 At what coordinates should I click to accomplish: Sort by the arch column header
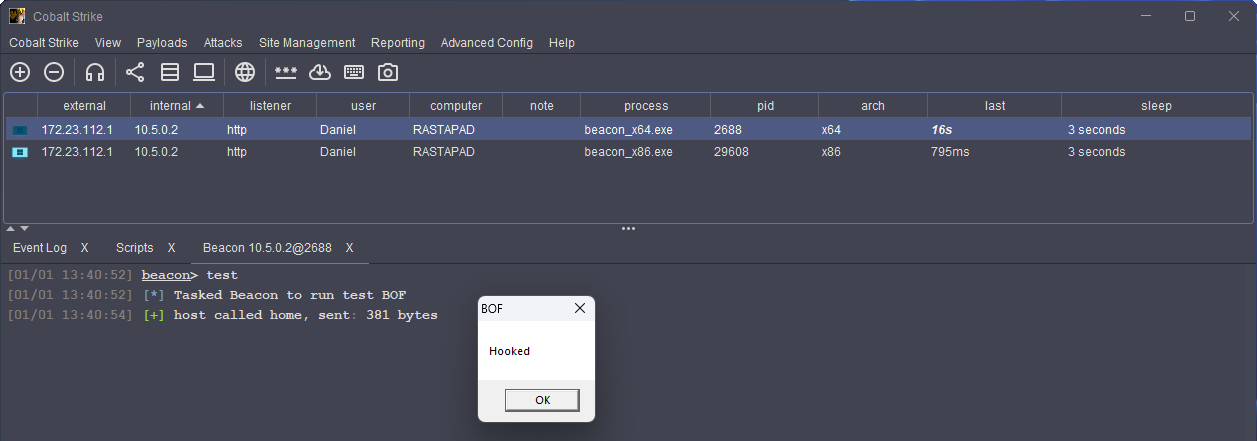[873, 105]
